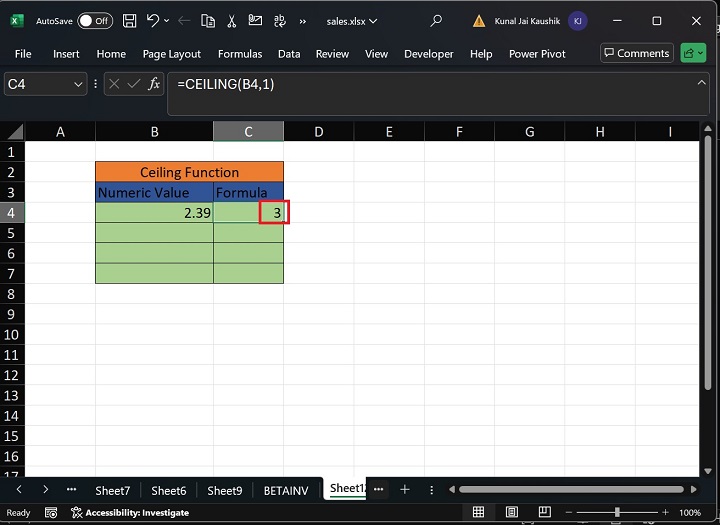Click the Enter checkmark in formula bar
The height and width of the screenshot is (525, 720).
[x=134, y=84]
